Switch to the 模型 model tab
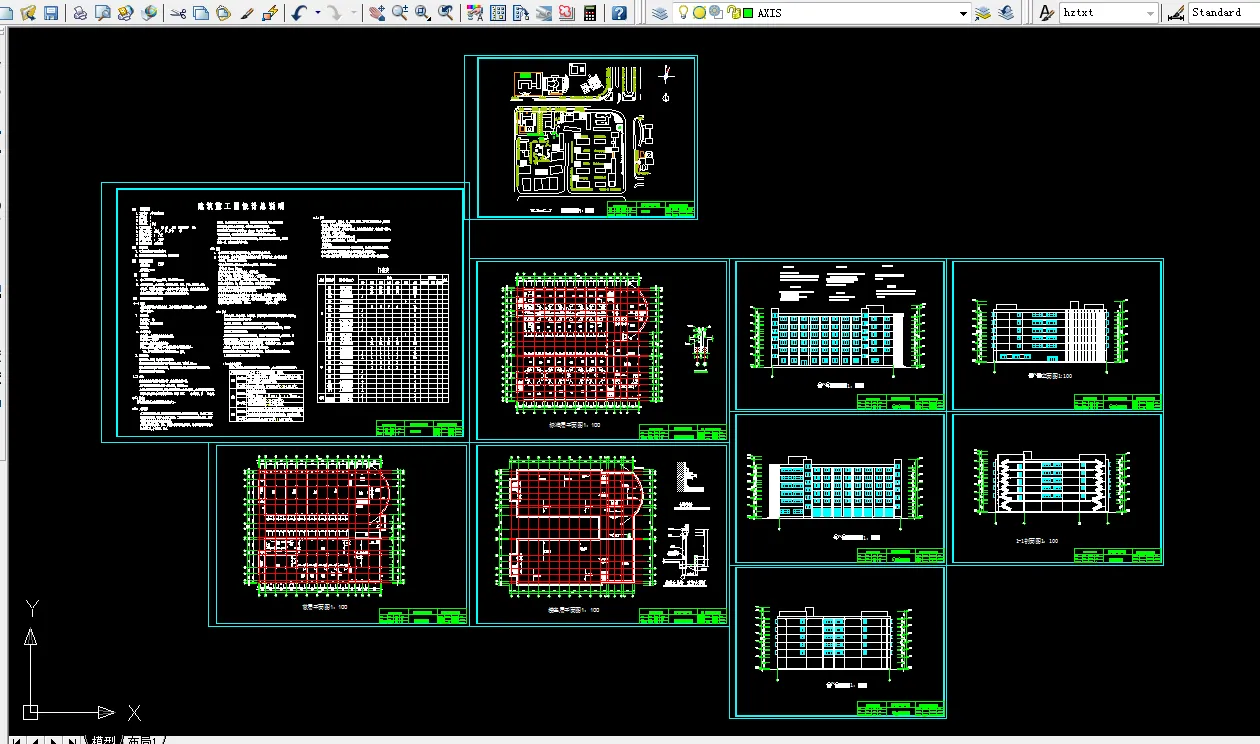The height and width of the screenshot is (744, 1260). tap(102, 740)
